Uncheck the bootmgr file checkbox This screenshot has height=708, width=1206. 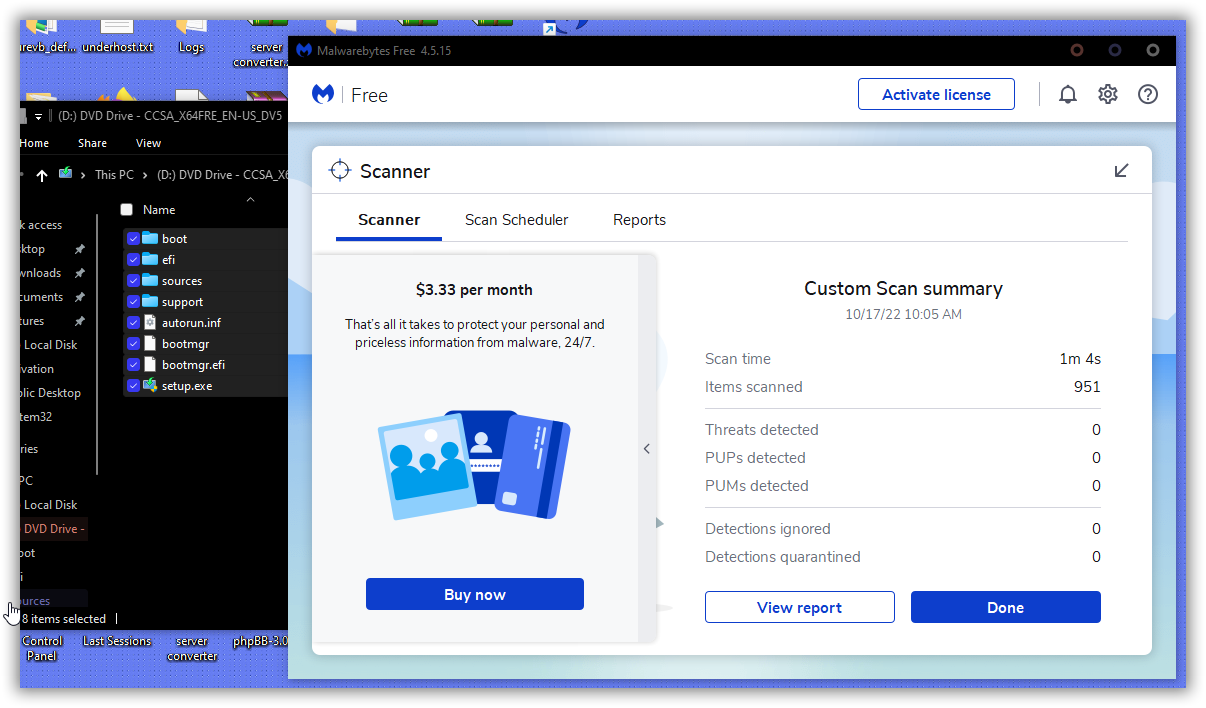tap(133, 344)
